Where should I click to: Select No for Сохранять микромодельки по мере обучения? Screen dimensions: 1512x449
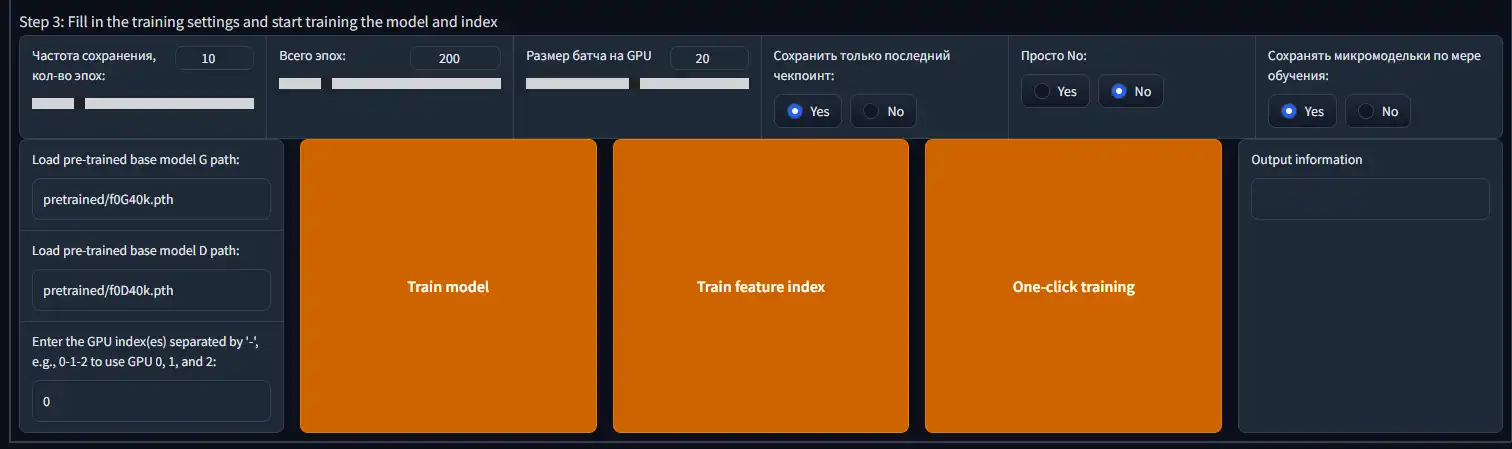pos(1378,111)
